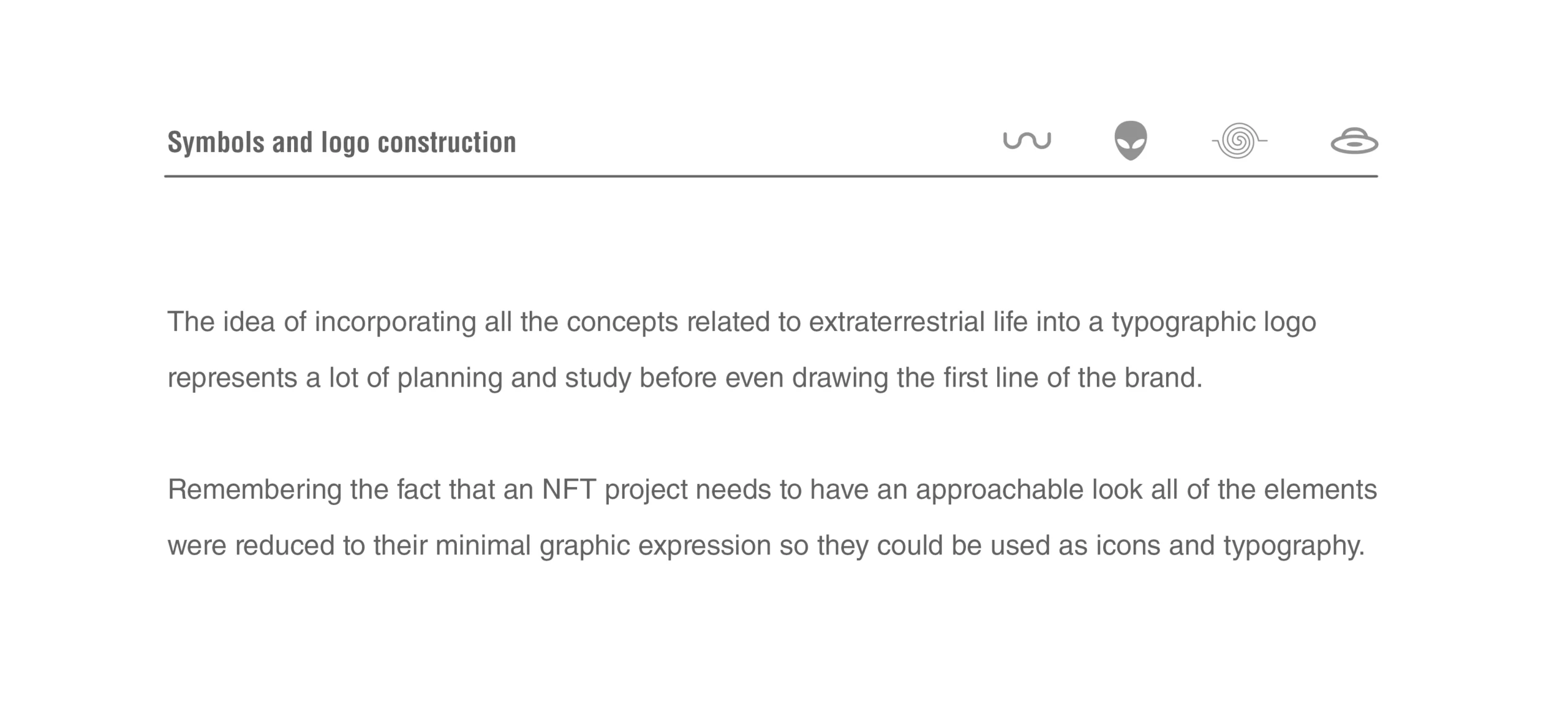Click the spiral swirl symbol icon

pos(1238,141)
